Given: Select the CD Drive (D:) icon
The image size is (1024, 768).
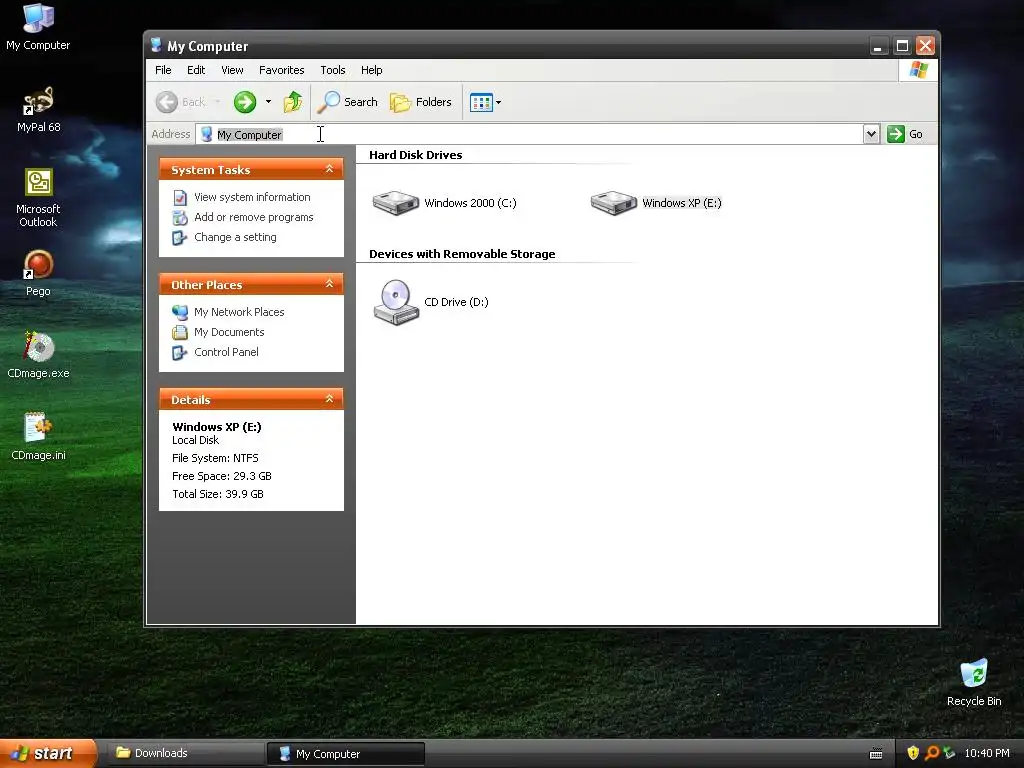Looking at the screenshot, I should [396, 302].
